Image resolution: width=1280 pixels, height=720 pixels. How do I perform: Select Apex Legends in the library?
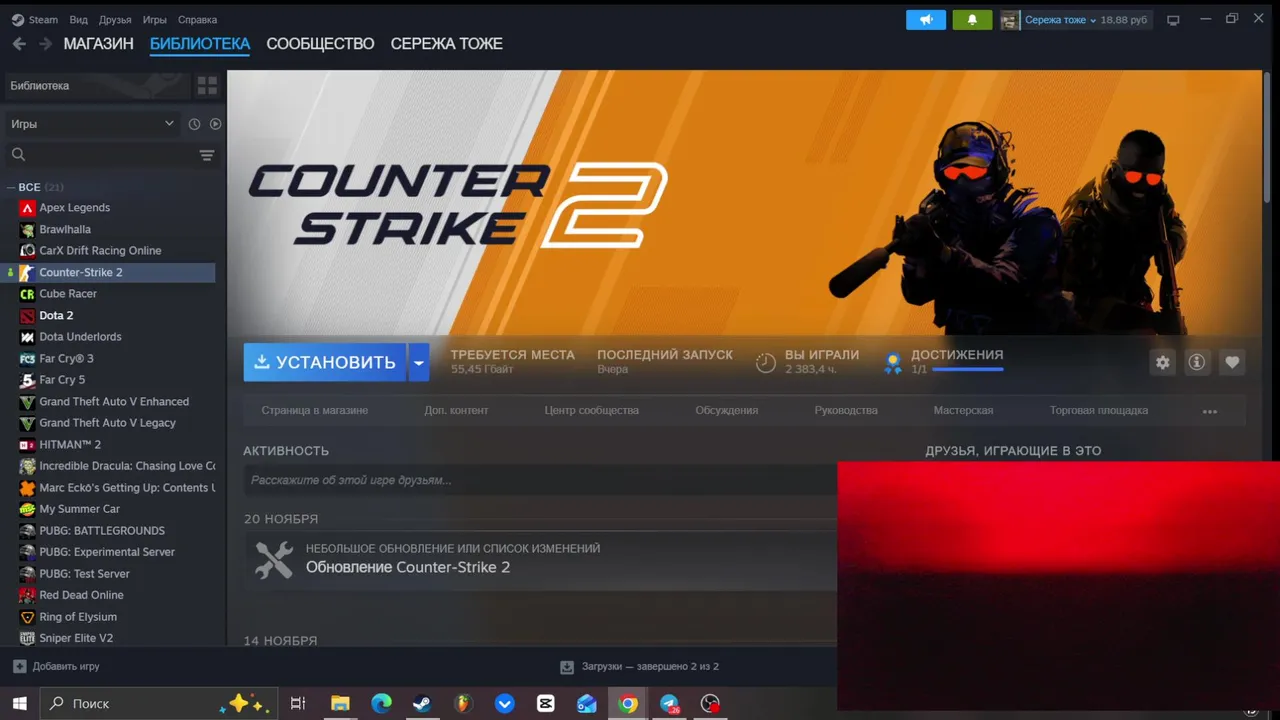tap(75, 208)
